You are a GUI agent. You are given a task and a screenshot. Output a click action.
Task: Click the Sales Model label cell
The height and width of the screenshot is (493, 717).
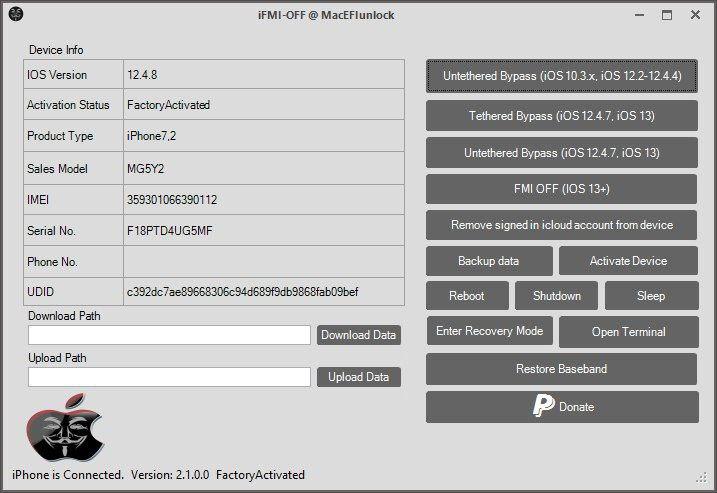74,168
